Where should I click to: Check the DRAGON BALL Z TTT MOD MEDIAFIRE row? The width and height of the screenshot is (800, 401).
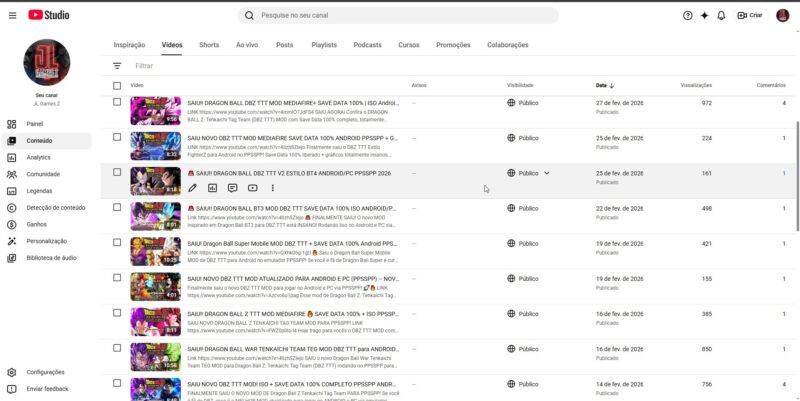click(x=117, y=313)
